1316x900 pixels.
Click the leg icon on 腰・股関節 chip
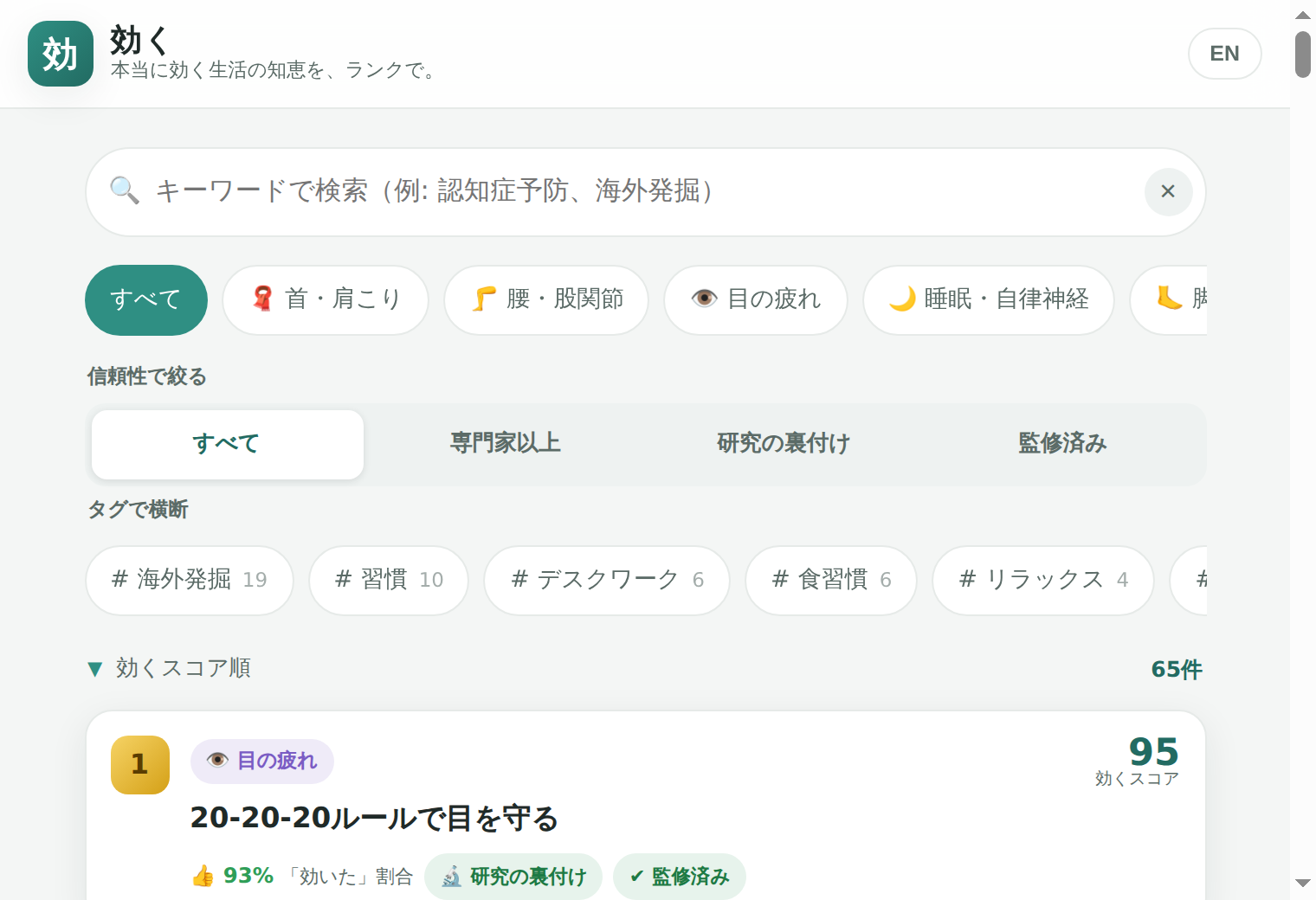[x=484, y=299]
